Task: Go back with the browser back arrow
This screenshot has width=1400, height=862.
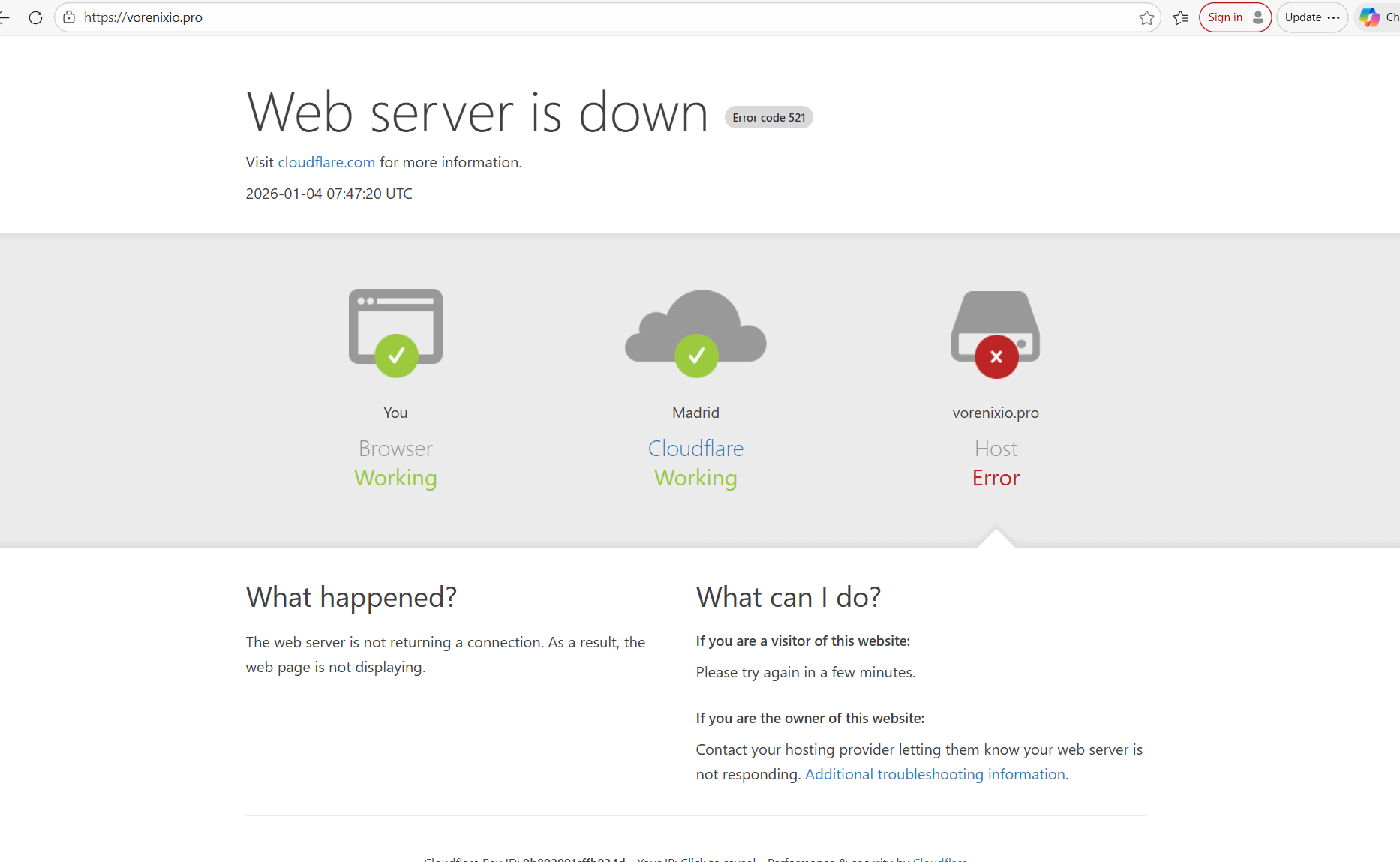Action: 5,17
